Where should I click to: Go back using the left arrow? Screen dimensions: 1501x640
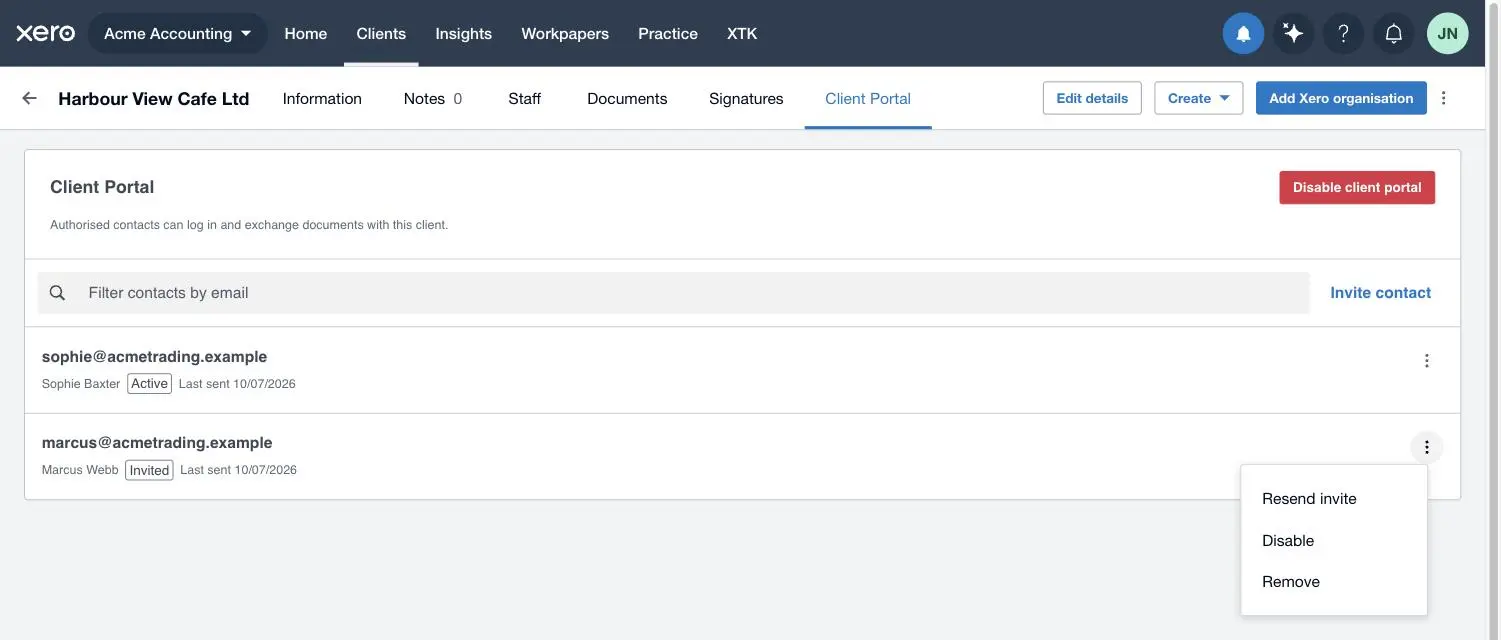pos(29,98)
